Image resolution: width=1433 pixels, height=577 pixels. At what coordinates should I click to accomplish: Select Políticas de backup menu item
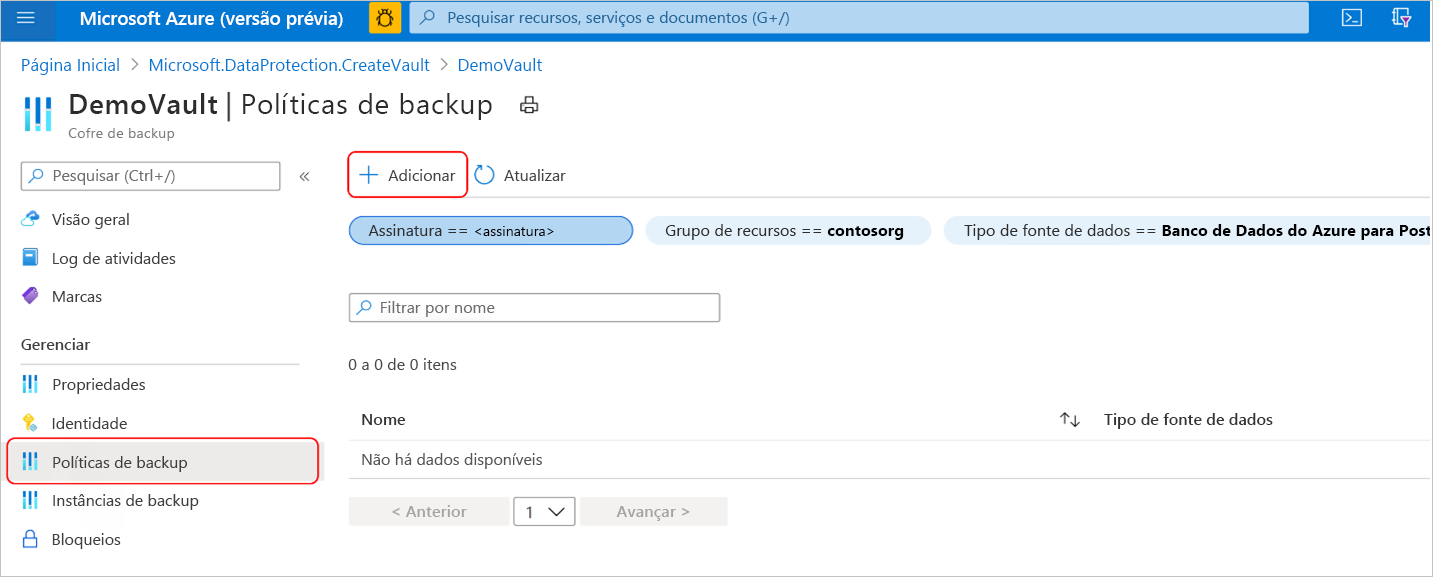(163, 462)
